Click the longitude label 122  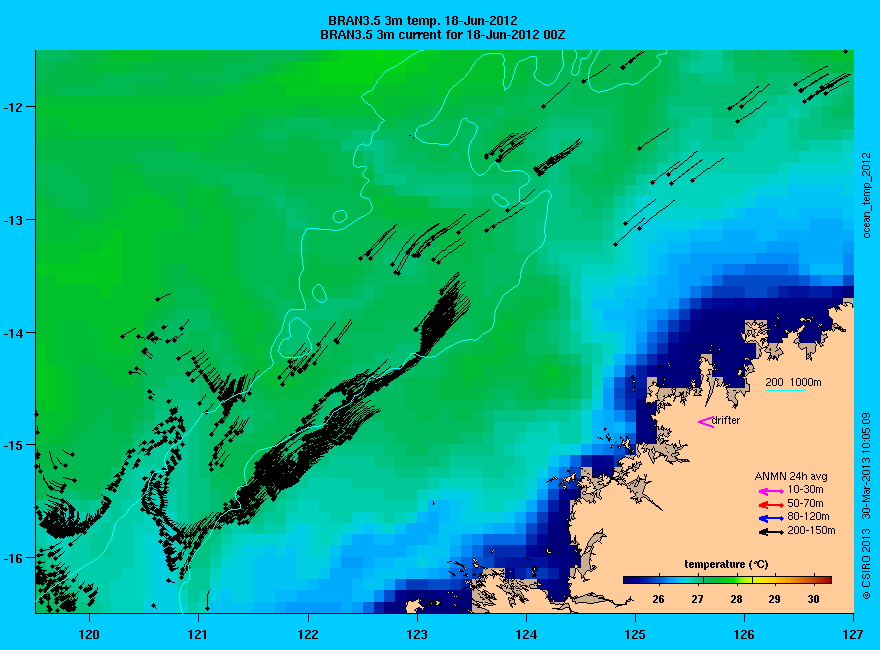tap(308, 635)
